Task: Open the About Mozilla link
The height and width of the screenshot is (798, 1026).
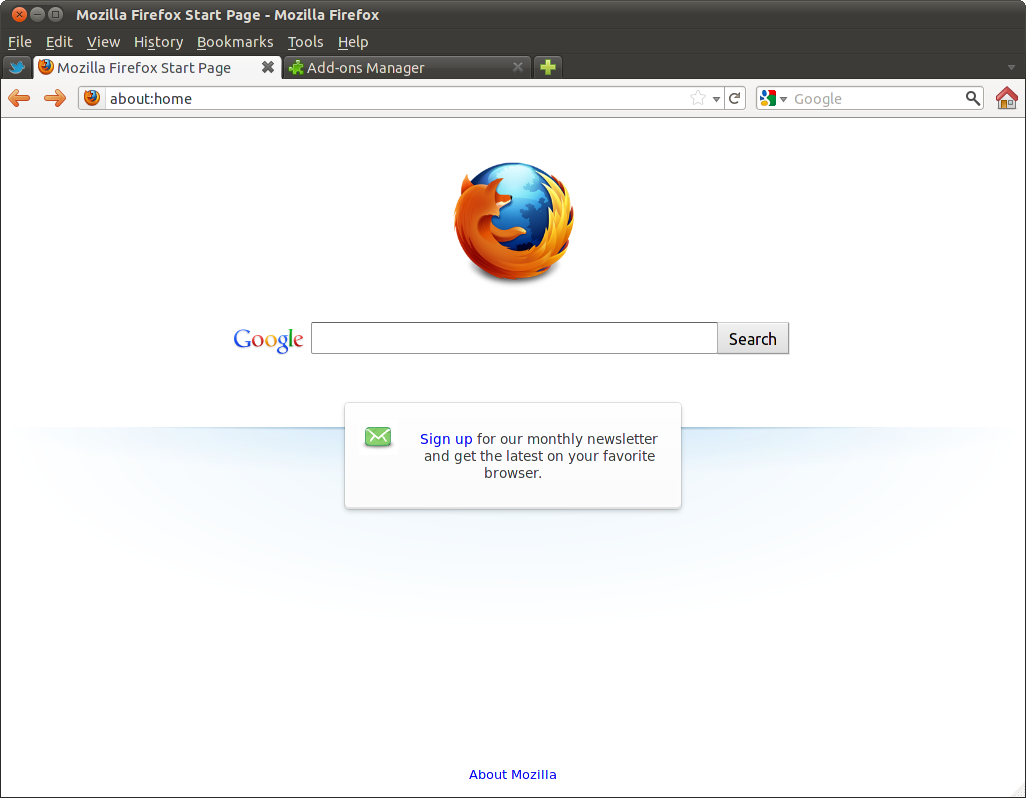Action: [512, 774]
